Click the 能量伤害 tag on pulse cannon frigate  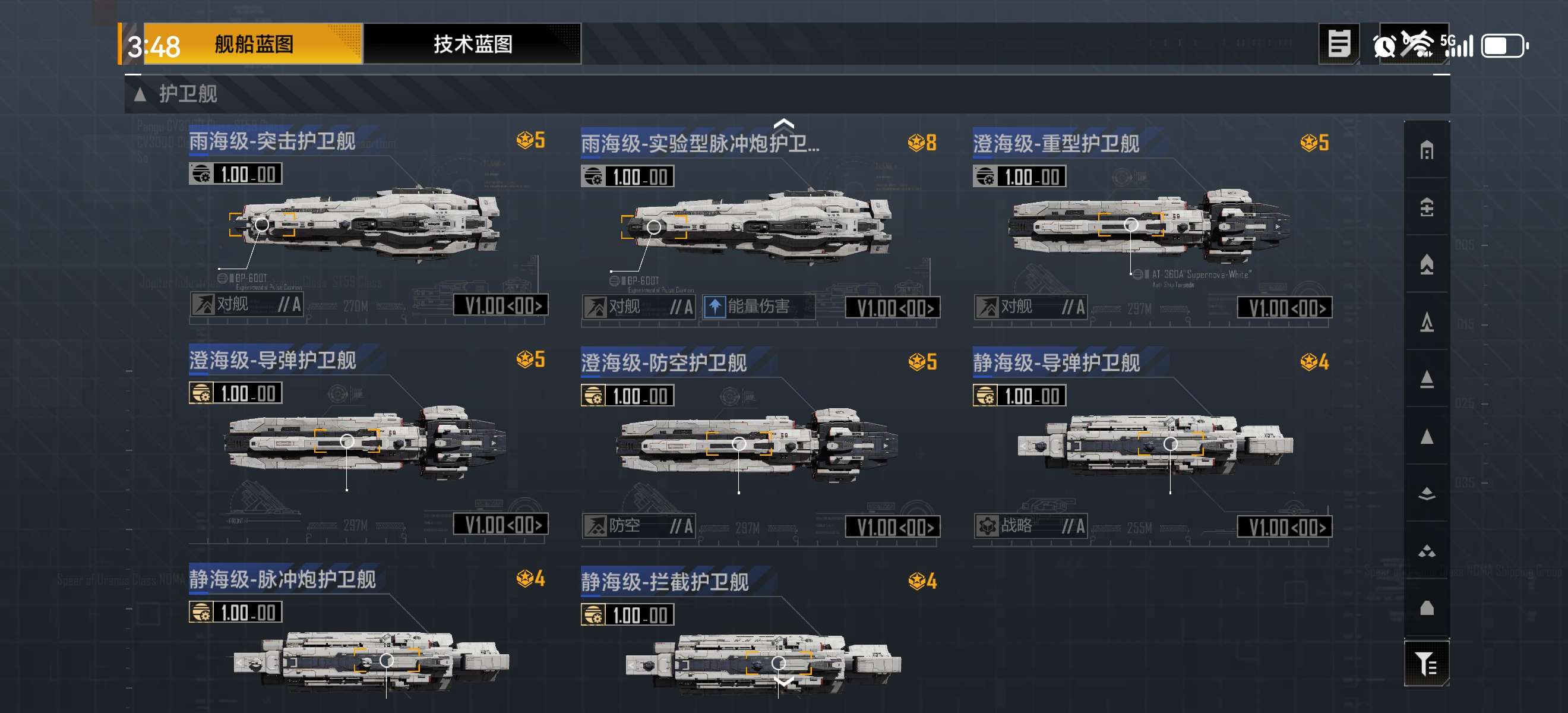[758, 306]
